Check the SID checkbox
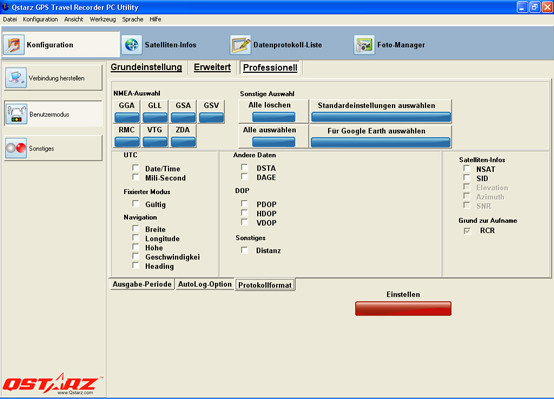554x399 pixels. pyautogui.click(x=467, y=178)
